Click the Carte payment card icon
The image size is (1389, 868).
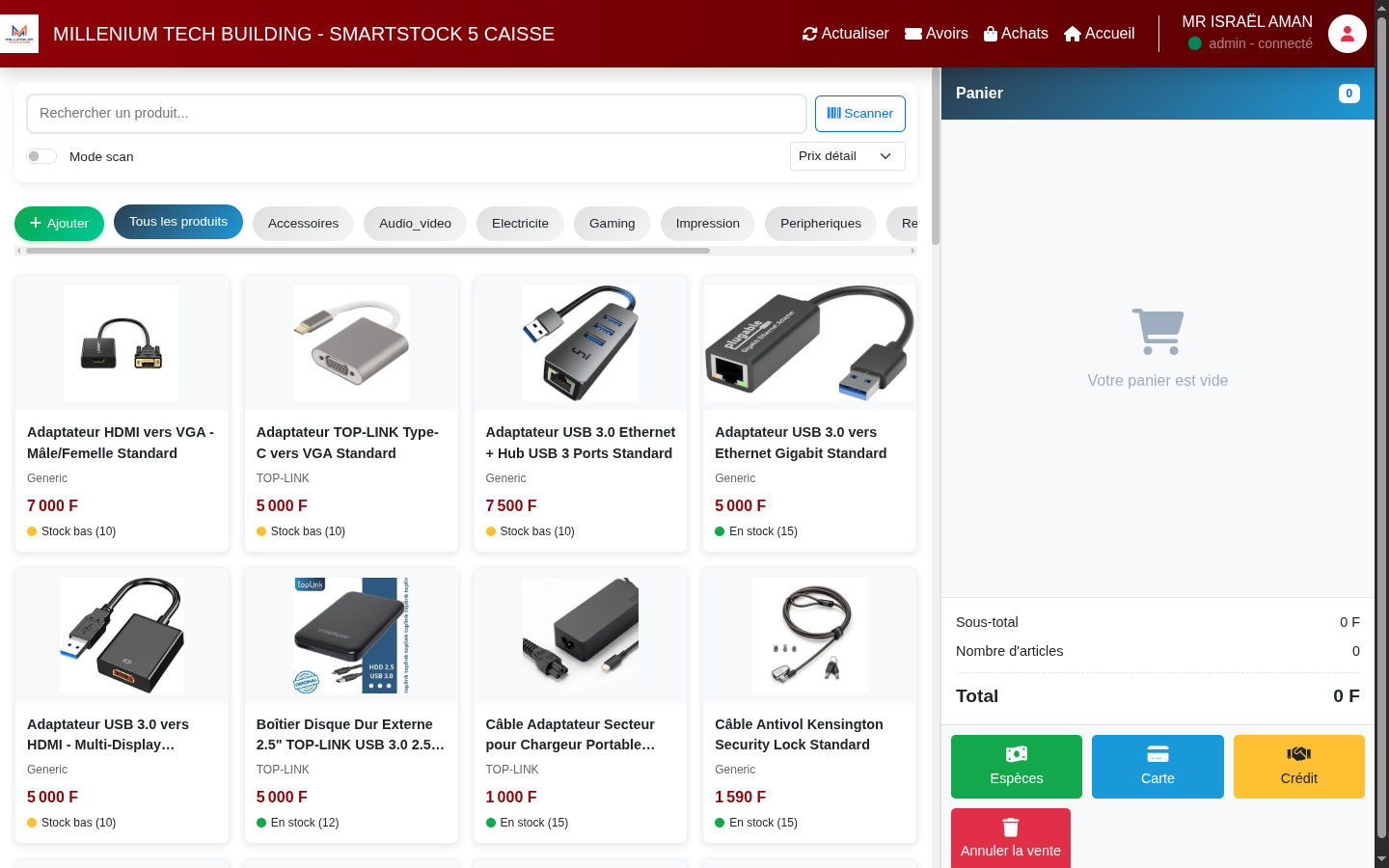pos(1157,753)
